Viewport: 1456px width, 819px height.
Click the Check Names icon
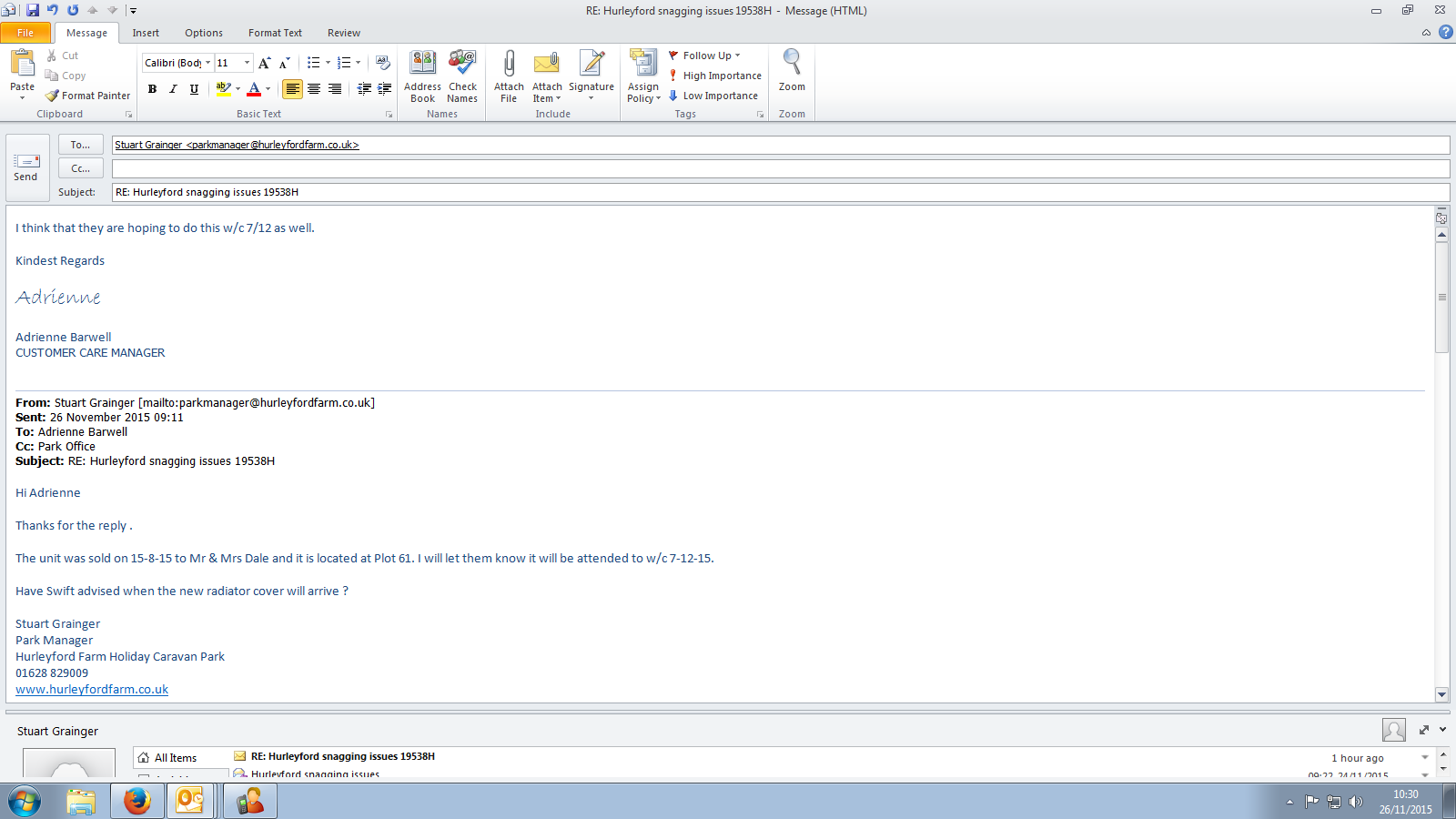462,76
